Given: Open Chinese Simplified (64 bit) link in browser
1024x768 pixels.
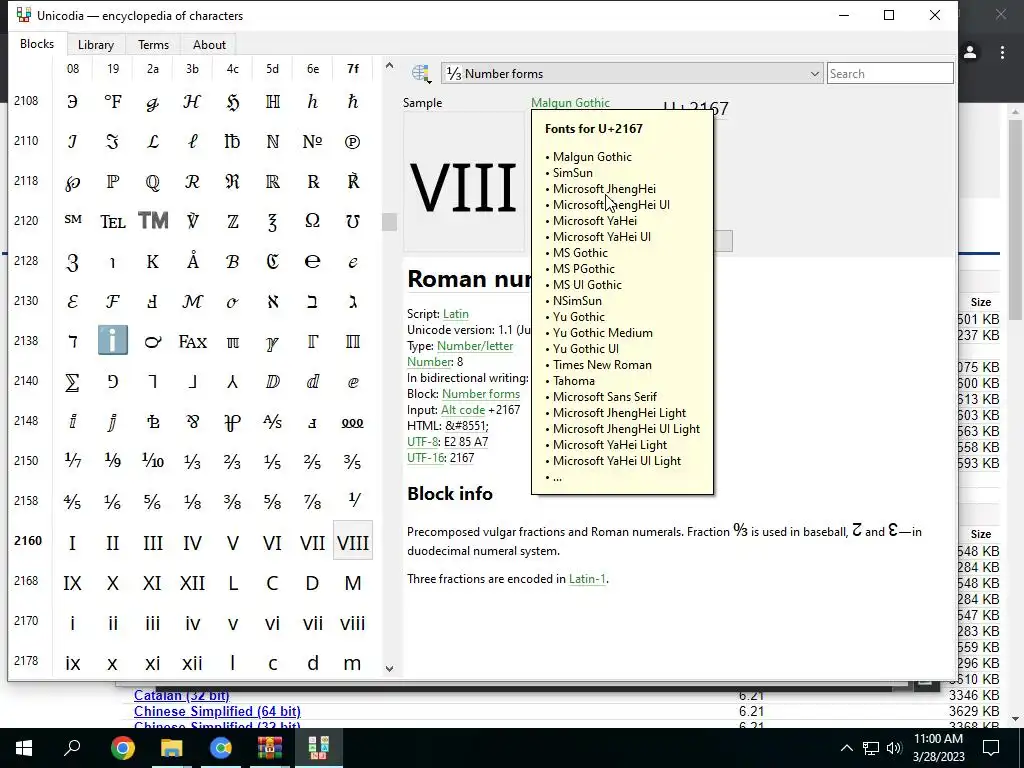Looking at the screenshot, I should pyautogui.click(x=217, y=711).
